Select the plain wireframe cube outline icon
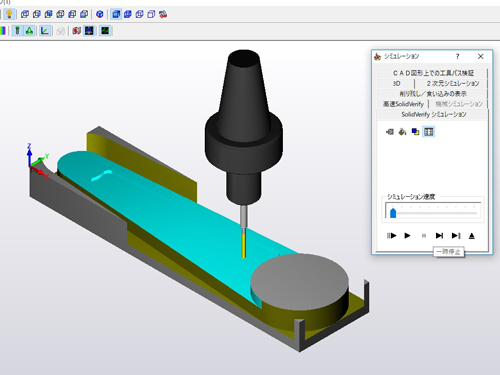The width and height of the screenshot is (500, 375). [151, 14]
